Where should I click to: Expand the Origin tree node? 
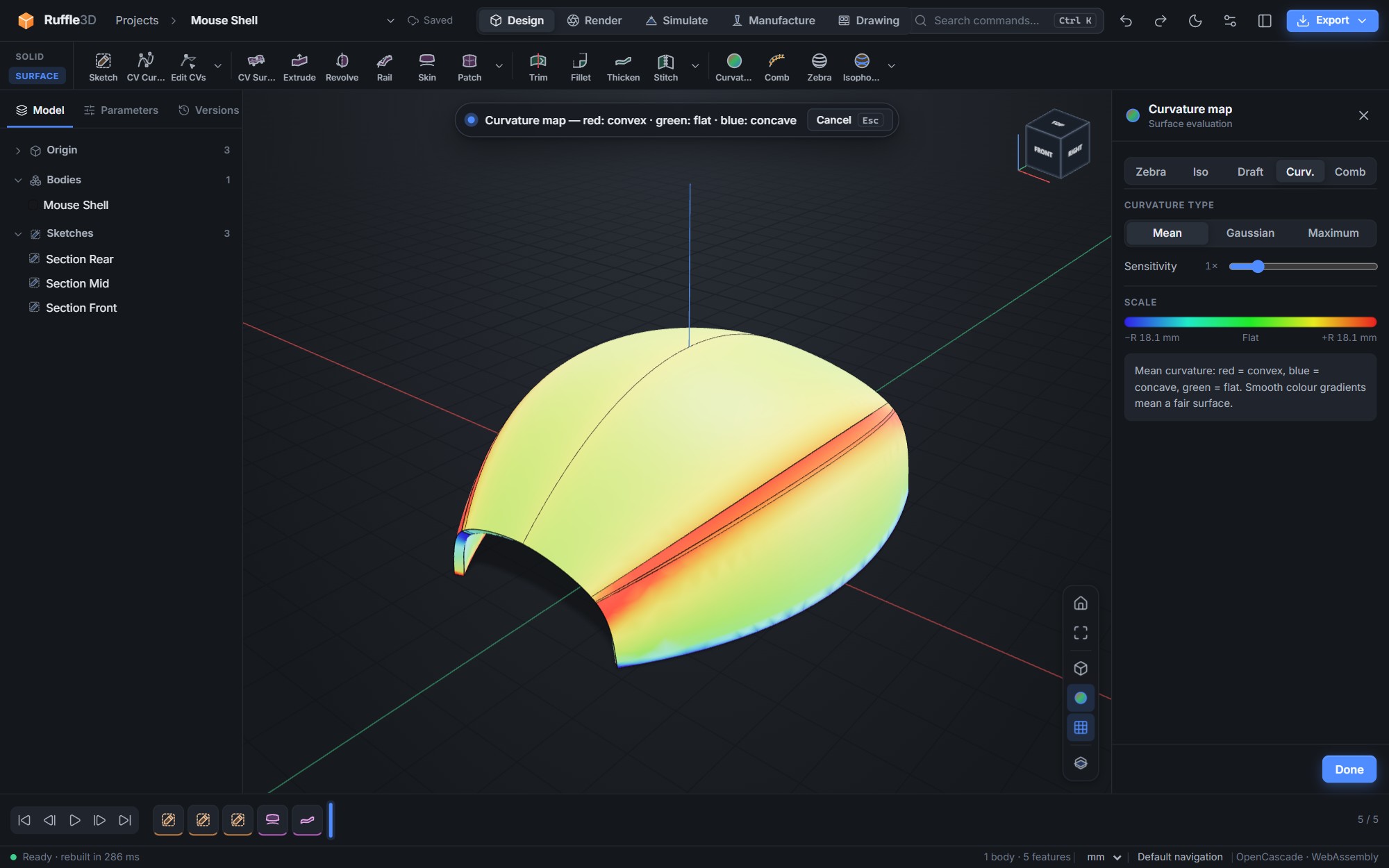coord(18,151)
